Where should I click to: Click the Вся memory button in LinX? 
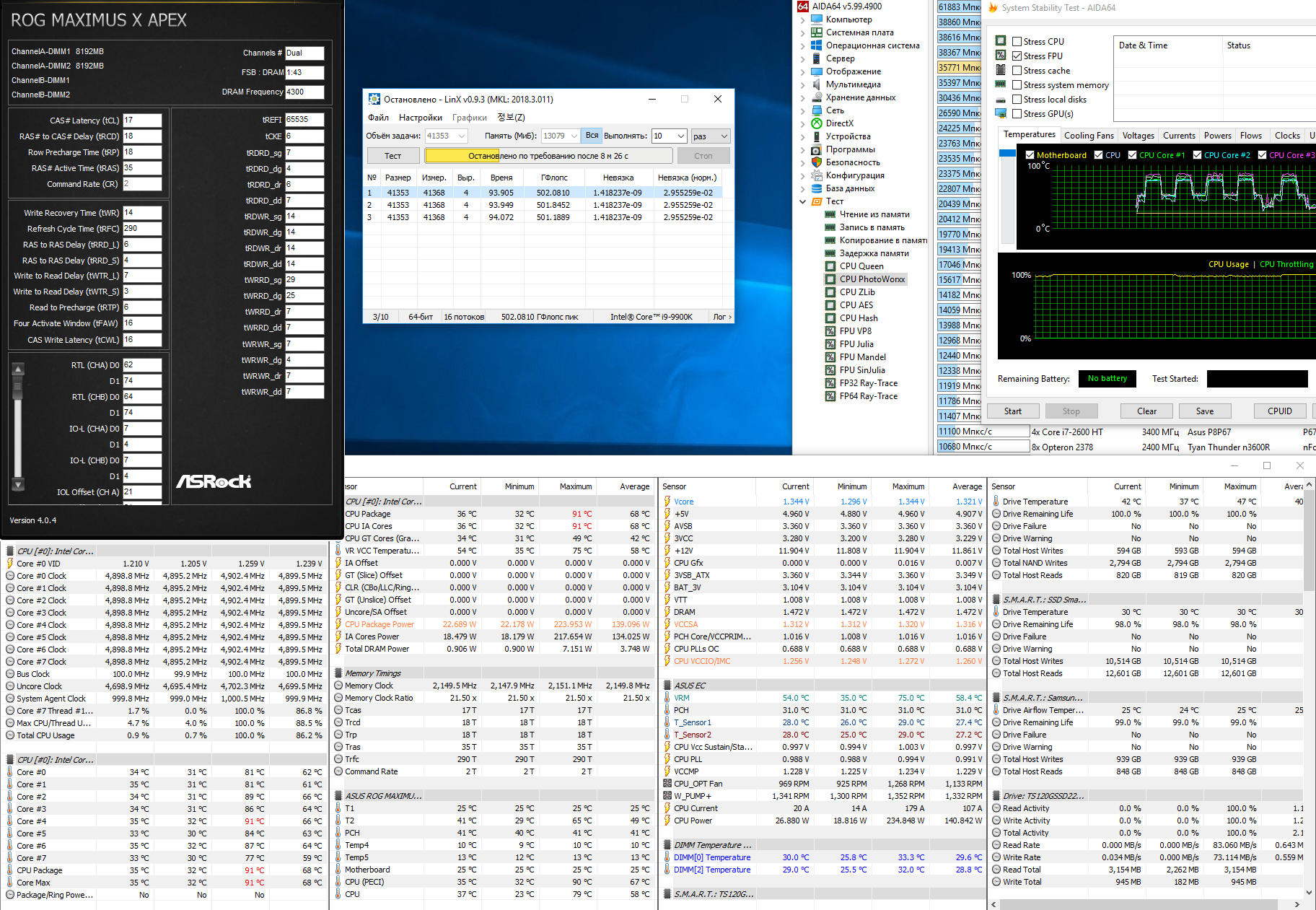[592, 136]
